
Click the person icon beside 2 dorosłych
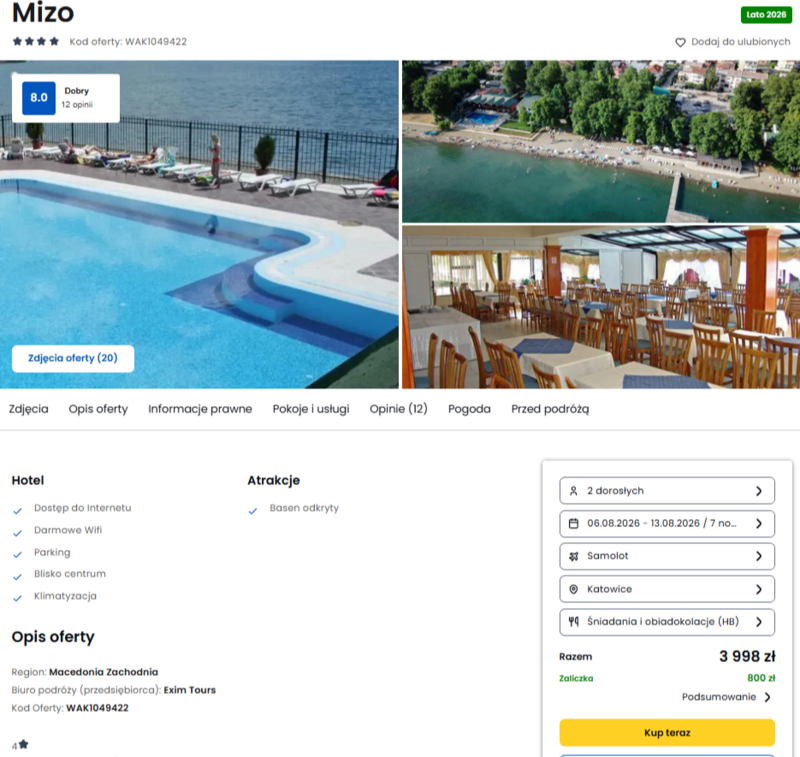point(573,491)
